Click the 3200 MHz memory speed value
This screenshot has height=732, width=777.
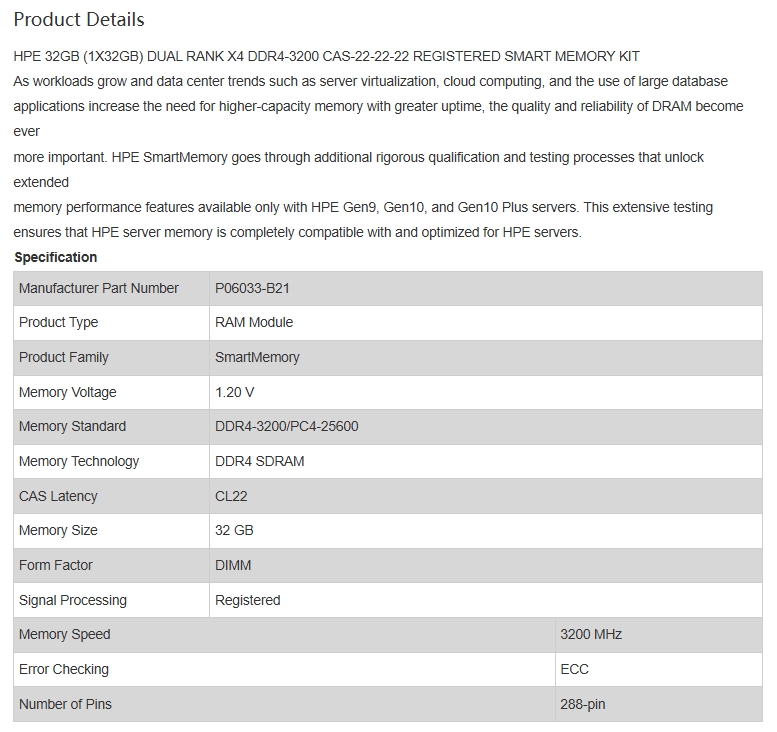pos(591,634)
